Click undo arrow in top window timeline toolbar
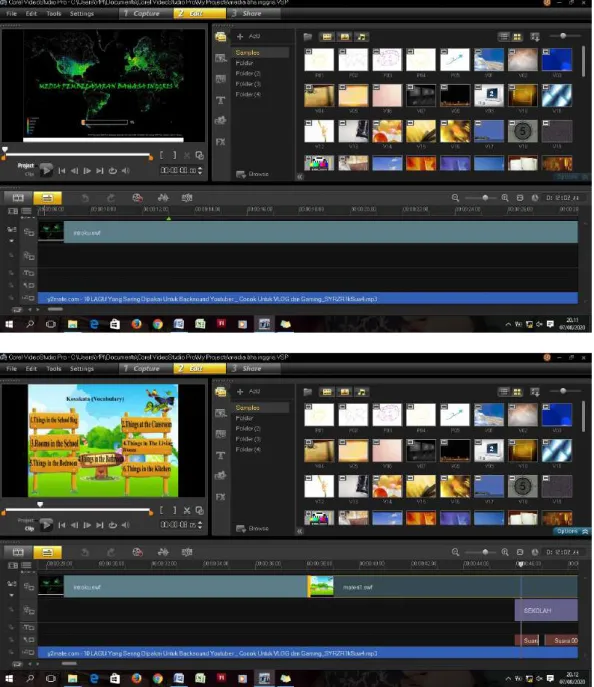Image resolution: width=594 pixels, height=687 pixels. pyautogui.click(x=85, y=198)
